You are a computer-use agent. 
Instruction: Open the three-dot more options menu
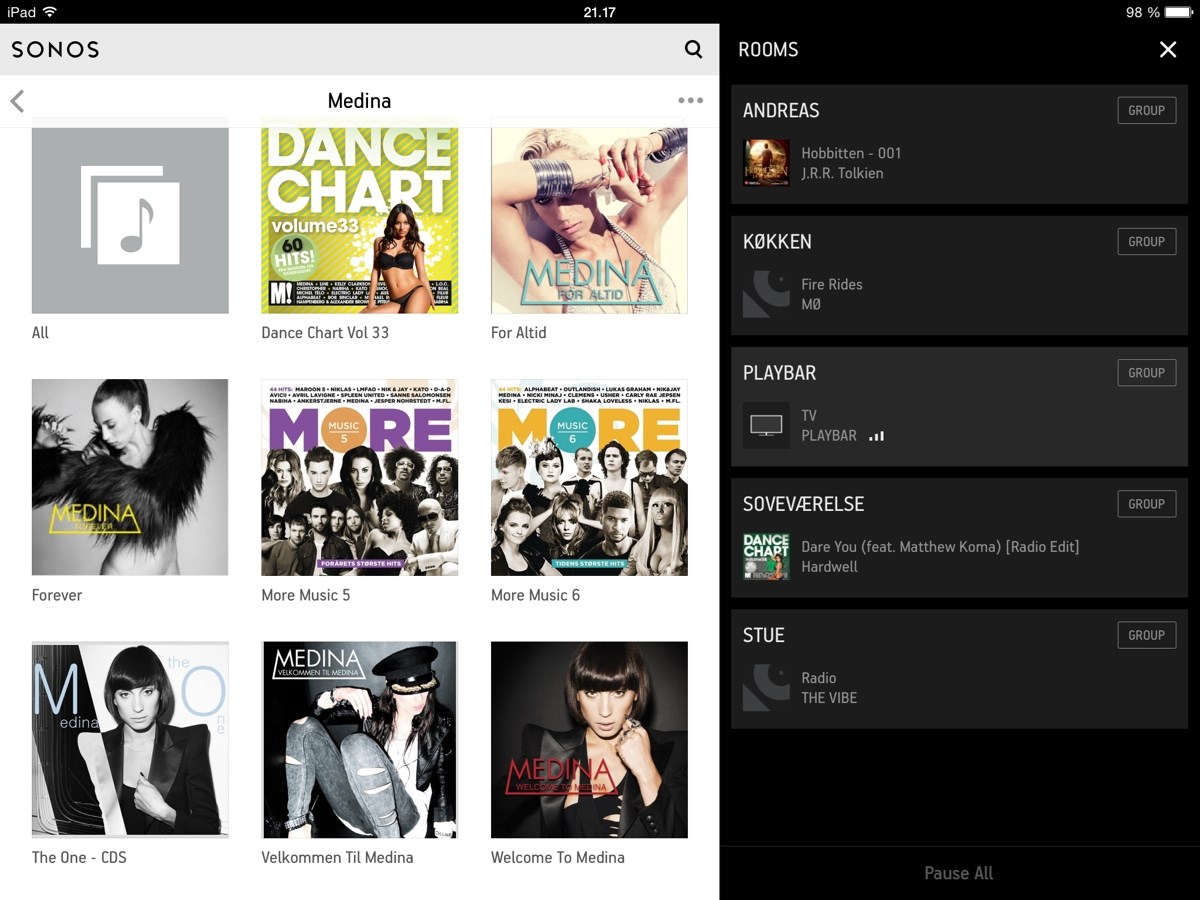[x=690, y=100]
